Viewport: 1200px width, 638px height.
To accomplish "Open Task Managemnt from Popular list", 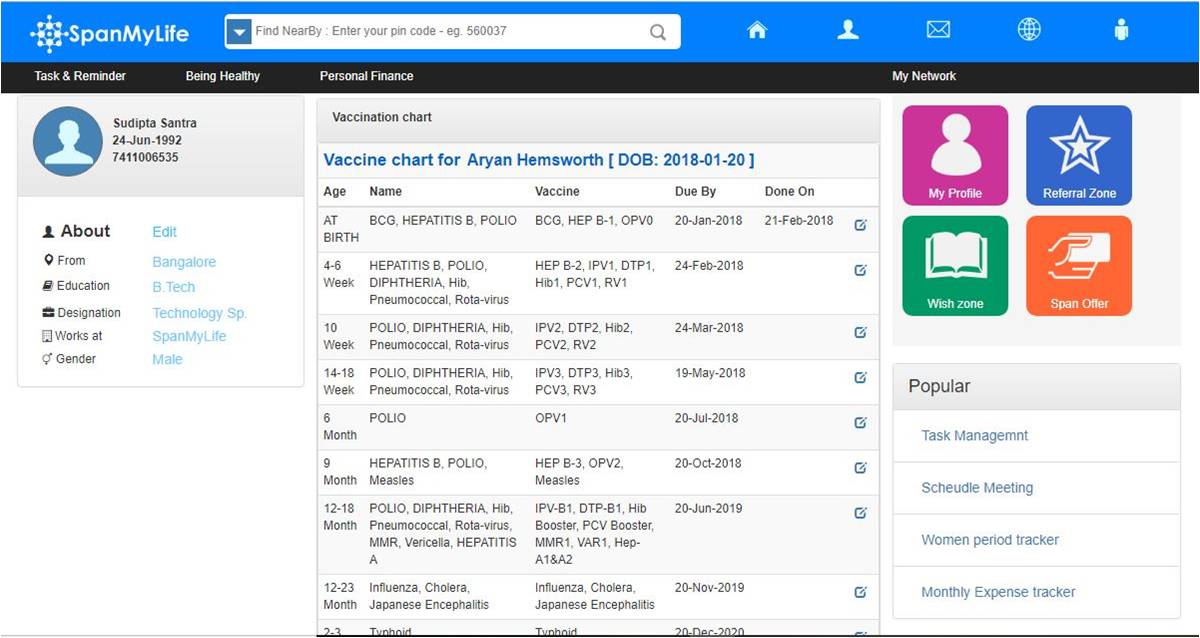I will click(974, 436).
